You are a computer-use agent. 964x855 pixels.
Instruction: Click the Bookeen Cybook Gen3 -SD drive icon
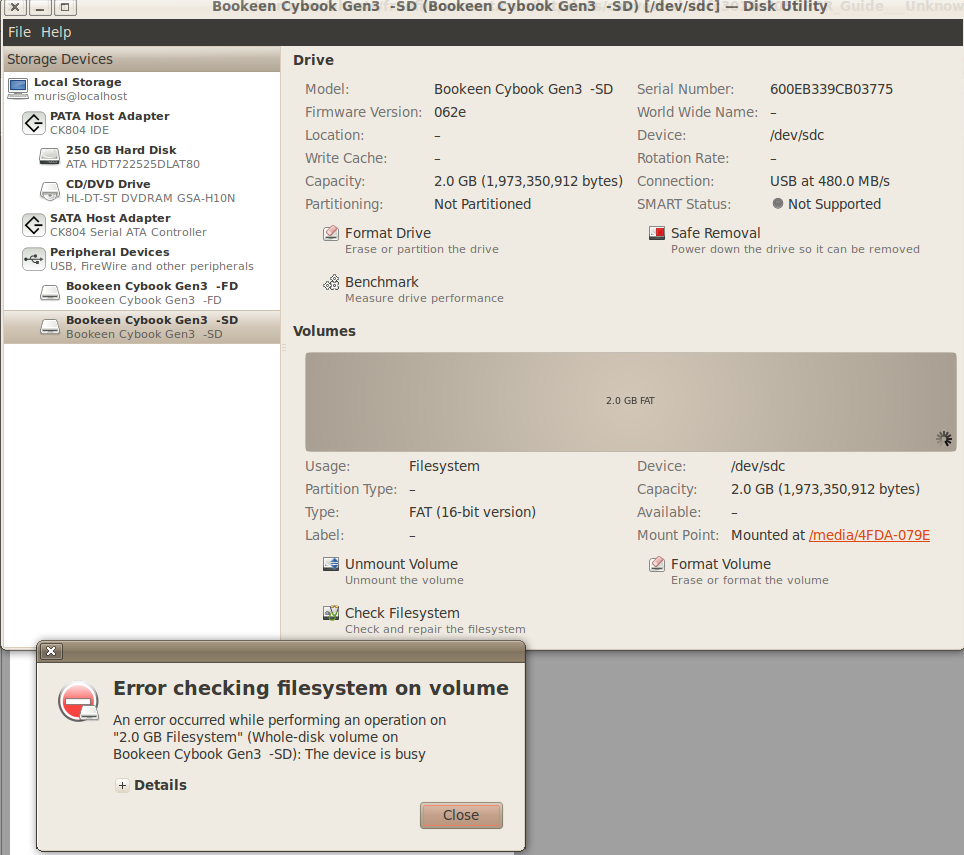[x=49, y=326]
